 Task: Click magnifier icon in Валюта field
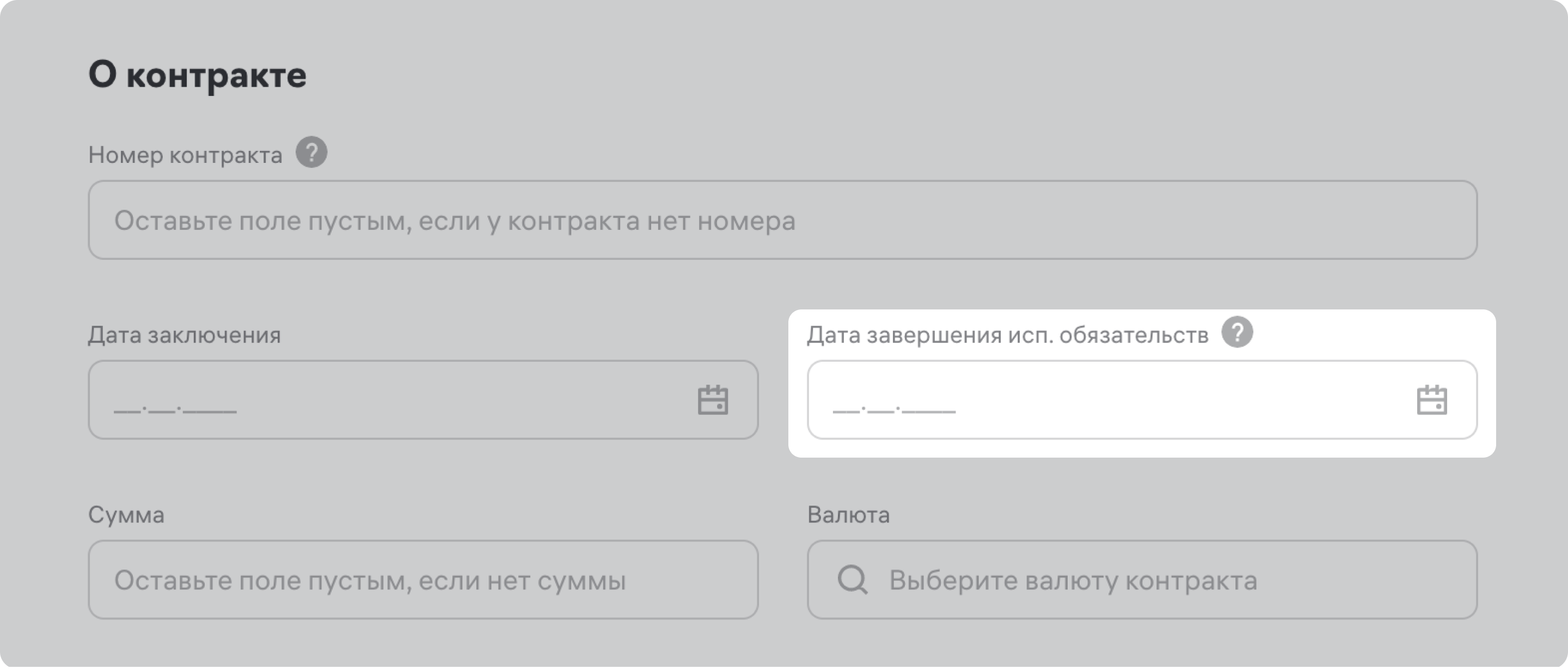852,580
